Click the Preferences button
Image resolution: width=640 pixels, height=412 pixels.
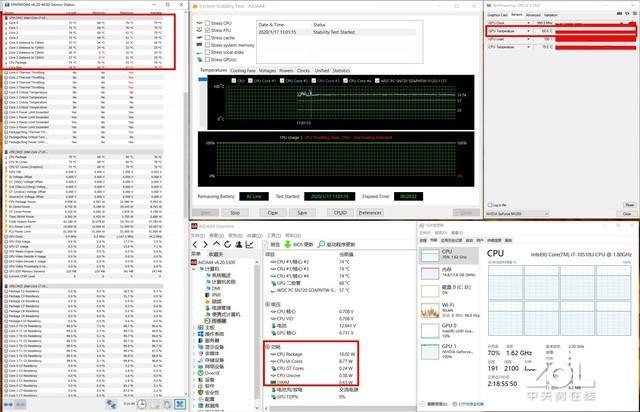pos(369,213)
